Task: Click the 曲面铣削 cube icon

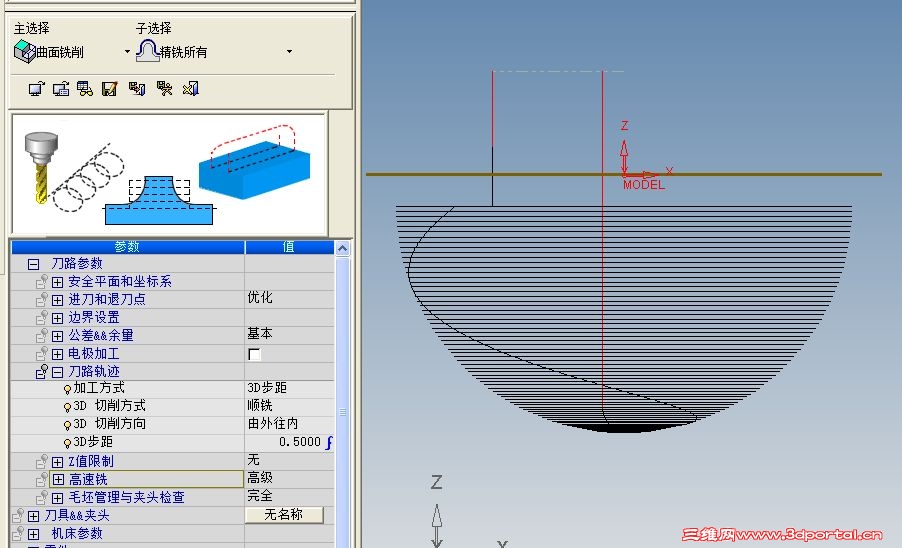Action: coord(24,51)
